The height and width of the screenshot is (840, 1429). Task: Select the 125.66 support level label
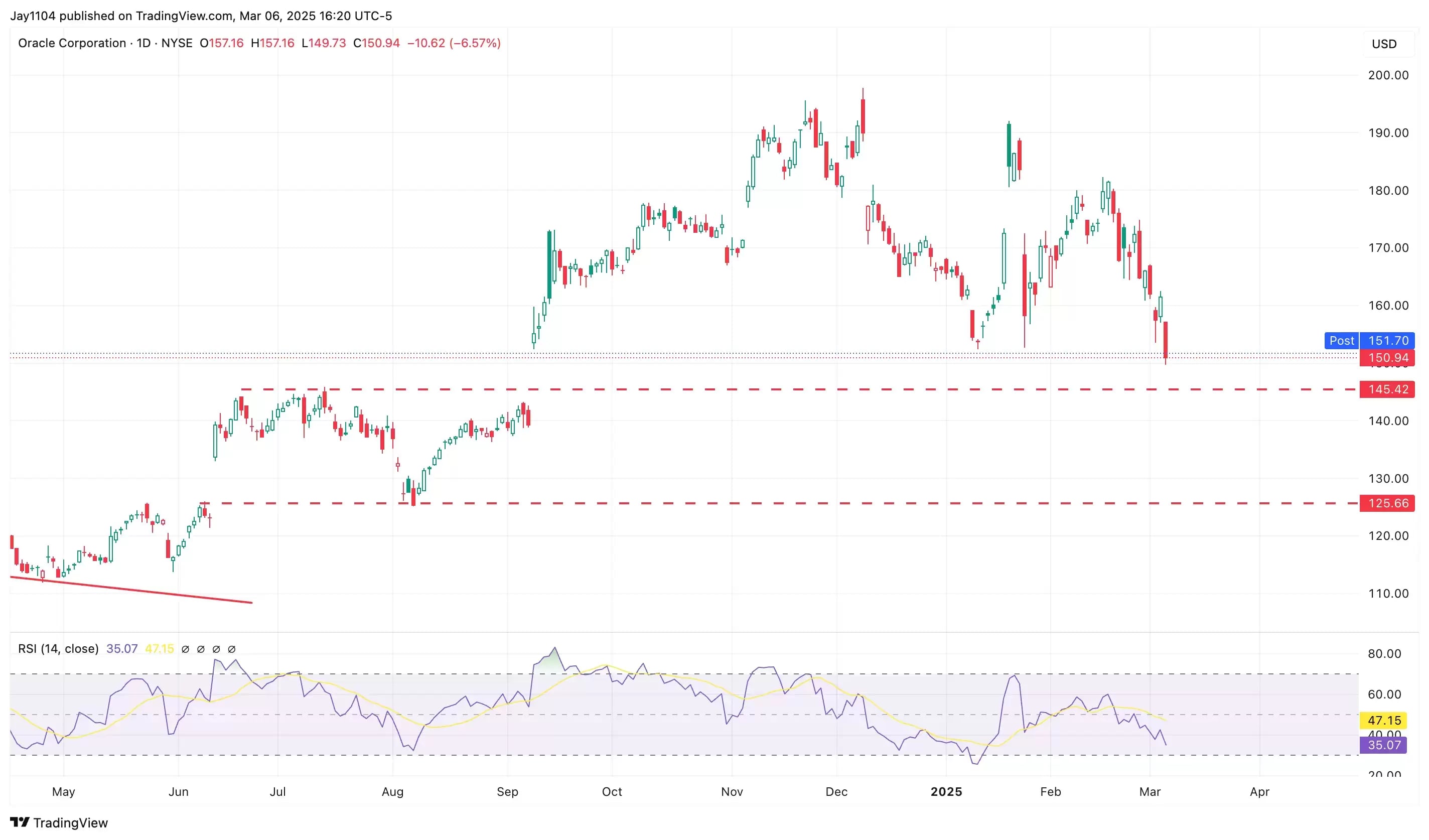click(1387, 503)
